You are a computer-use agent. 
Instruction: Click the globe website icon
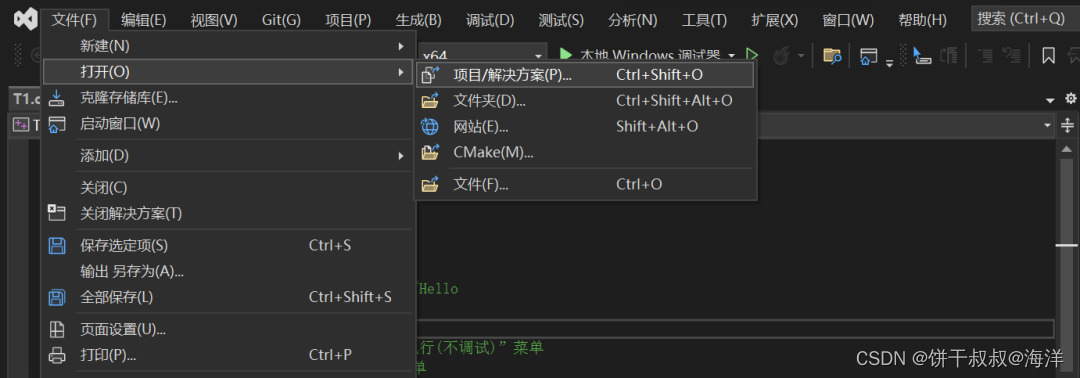(x=430, y=127)
